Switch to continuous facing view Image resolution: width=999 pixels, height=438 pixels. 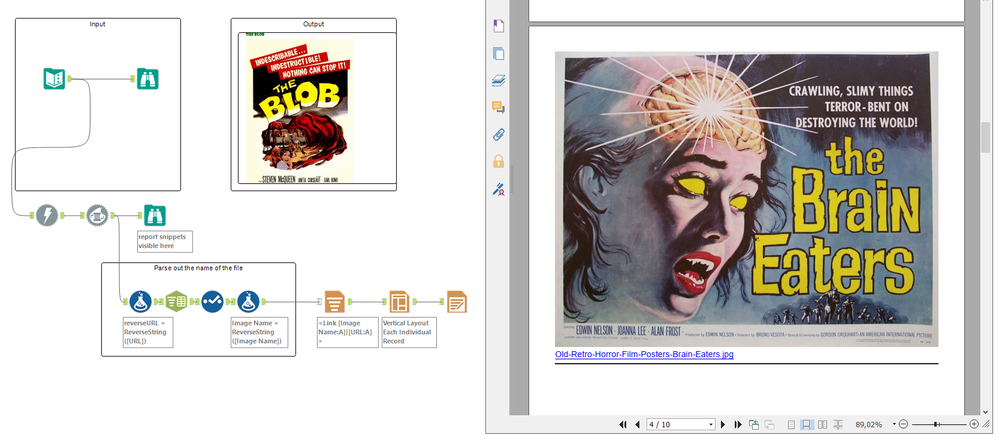(x=838, y=425)
